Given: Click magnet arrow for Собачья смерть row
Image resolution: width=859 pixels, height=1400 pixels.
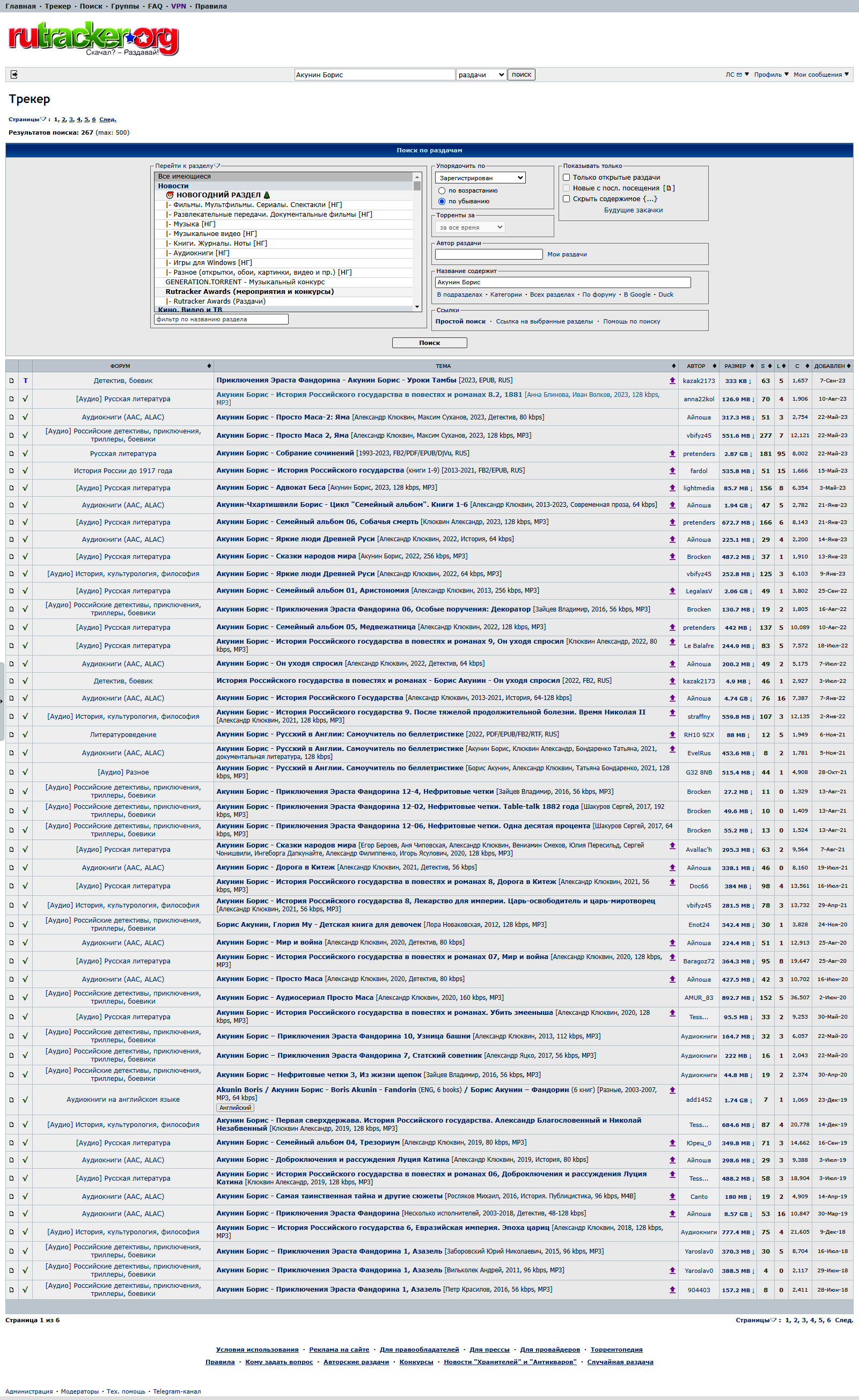Looking at the screenshot, I should click(672, 522).
